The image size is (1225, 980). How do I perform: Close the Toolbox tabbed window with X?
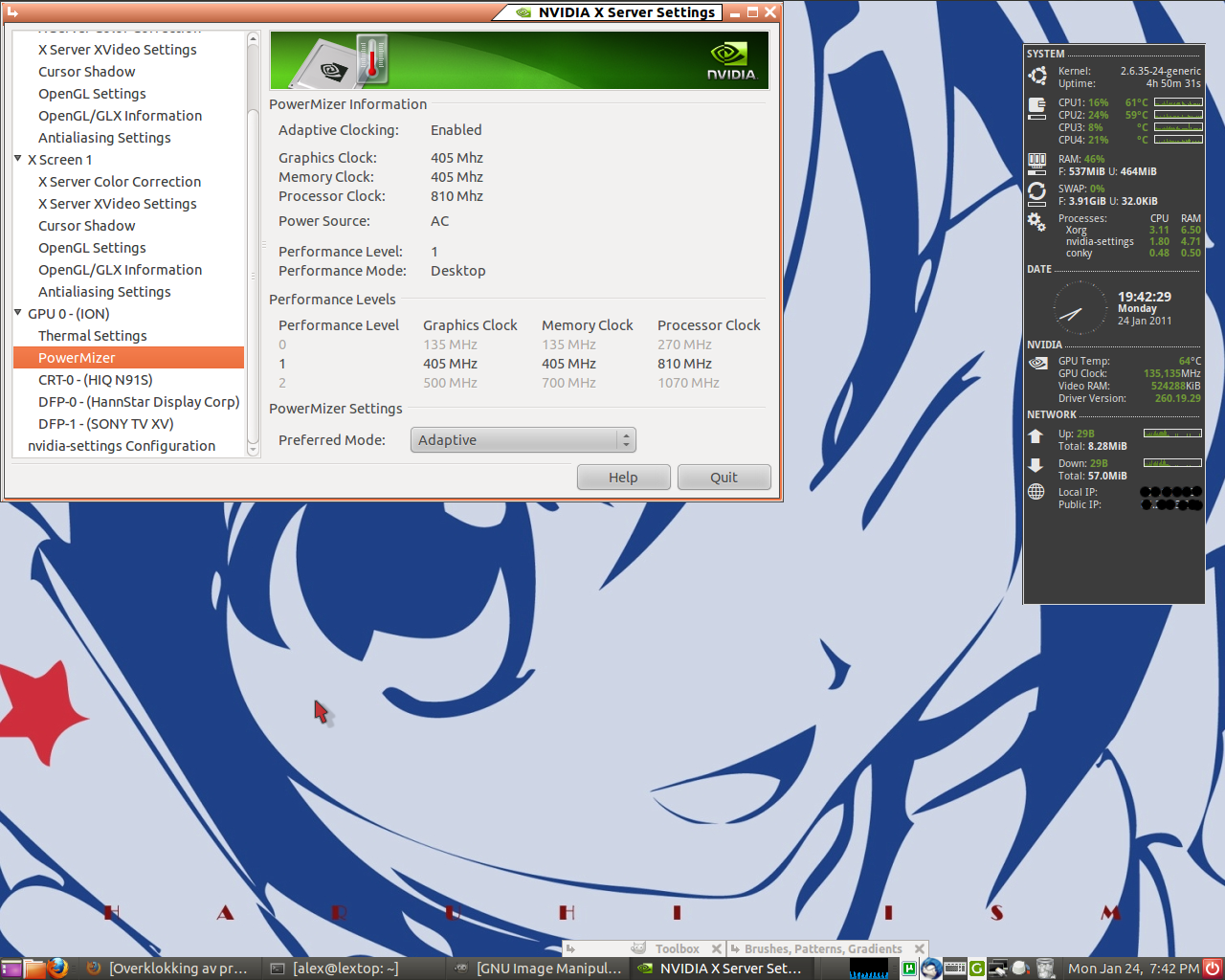click(x=717, y=949)
